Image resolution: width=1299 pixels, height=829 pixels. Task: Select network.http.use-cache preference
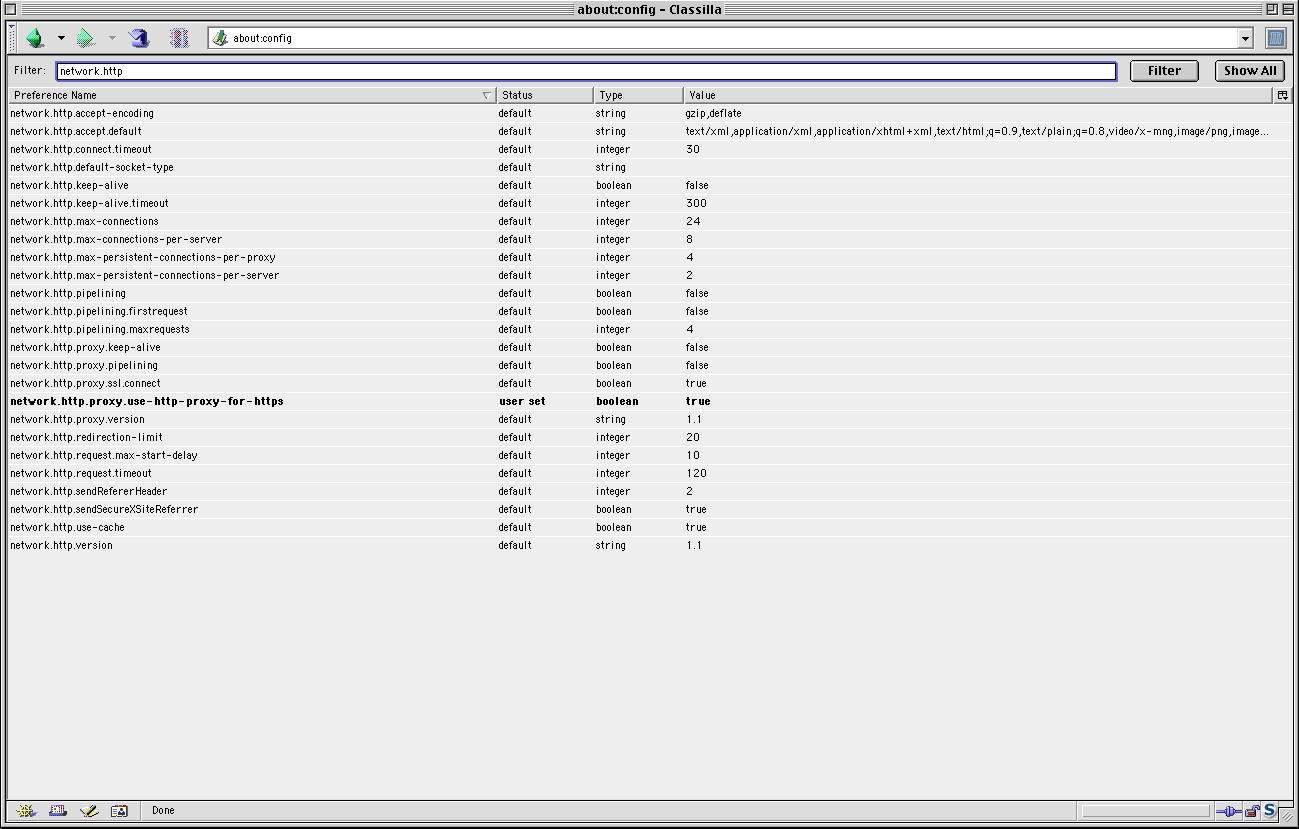point(650,527)
